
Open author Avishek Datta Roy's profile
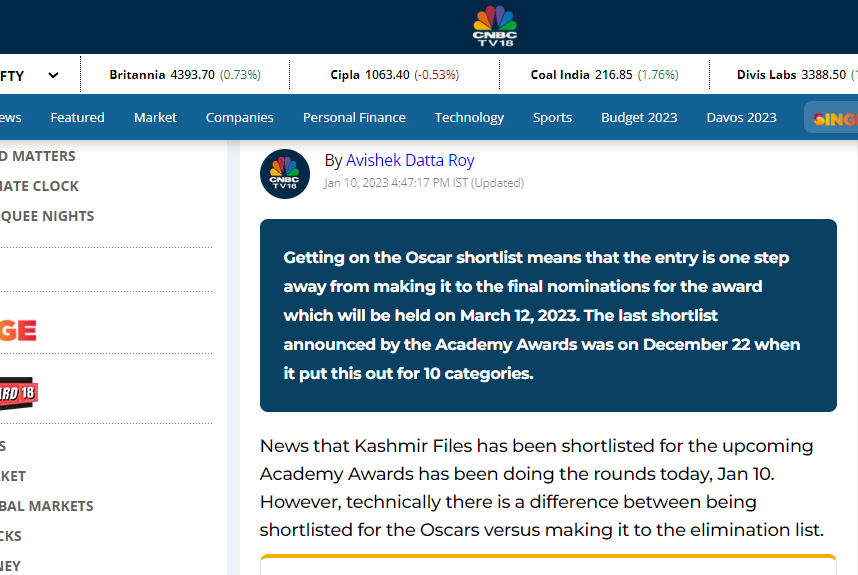[x=410, y=160]
